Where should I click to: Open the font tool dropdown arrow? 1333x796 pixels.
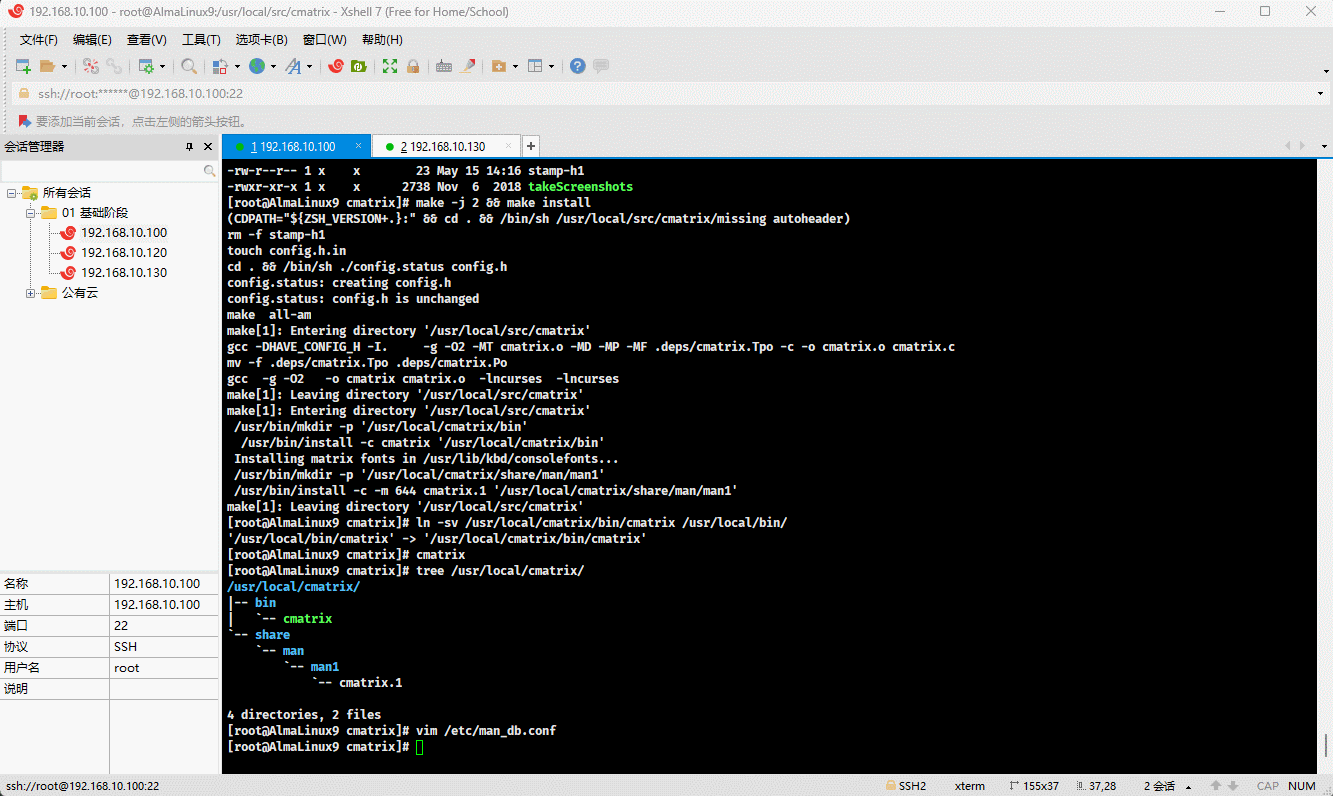[x=309, y=67]
